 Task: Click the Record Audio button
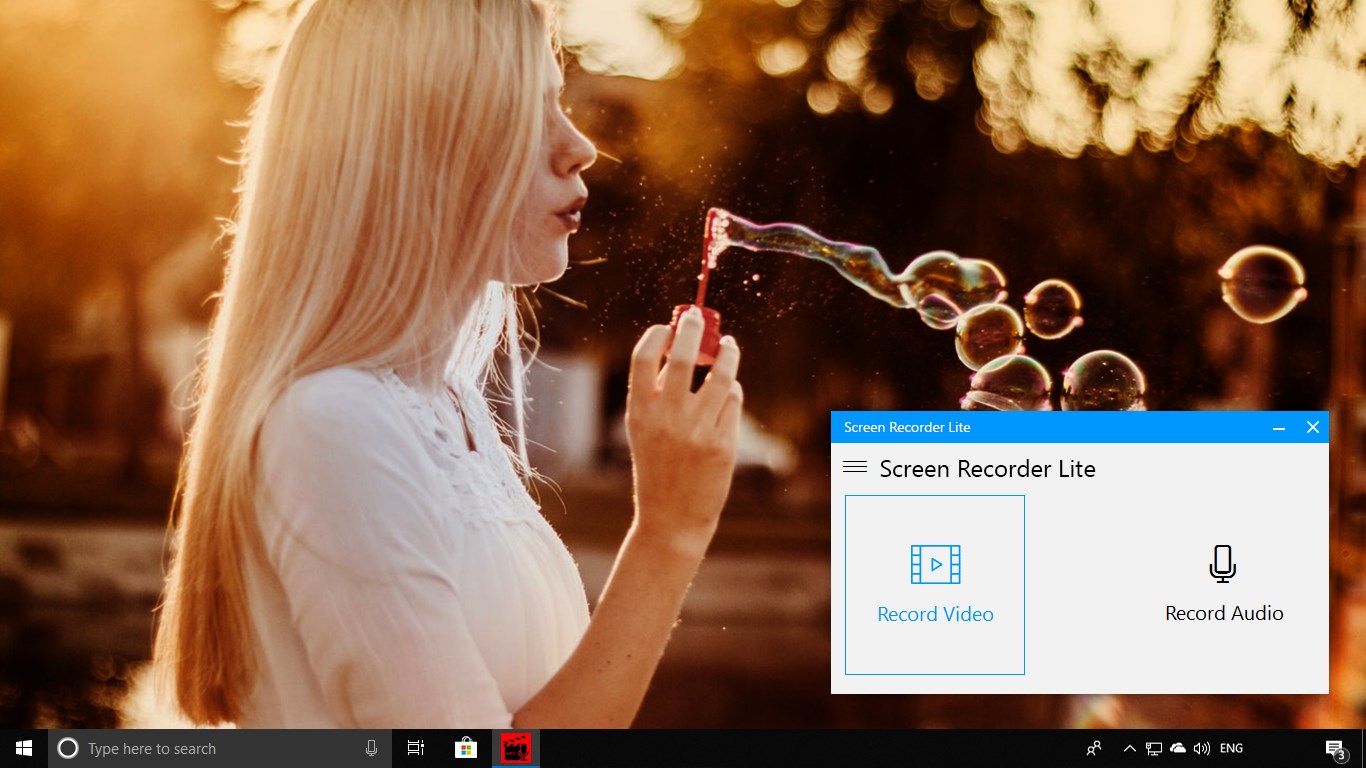1223,585
